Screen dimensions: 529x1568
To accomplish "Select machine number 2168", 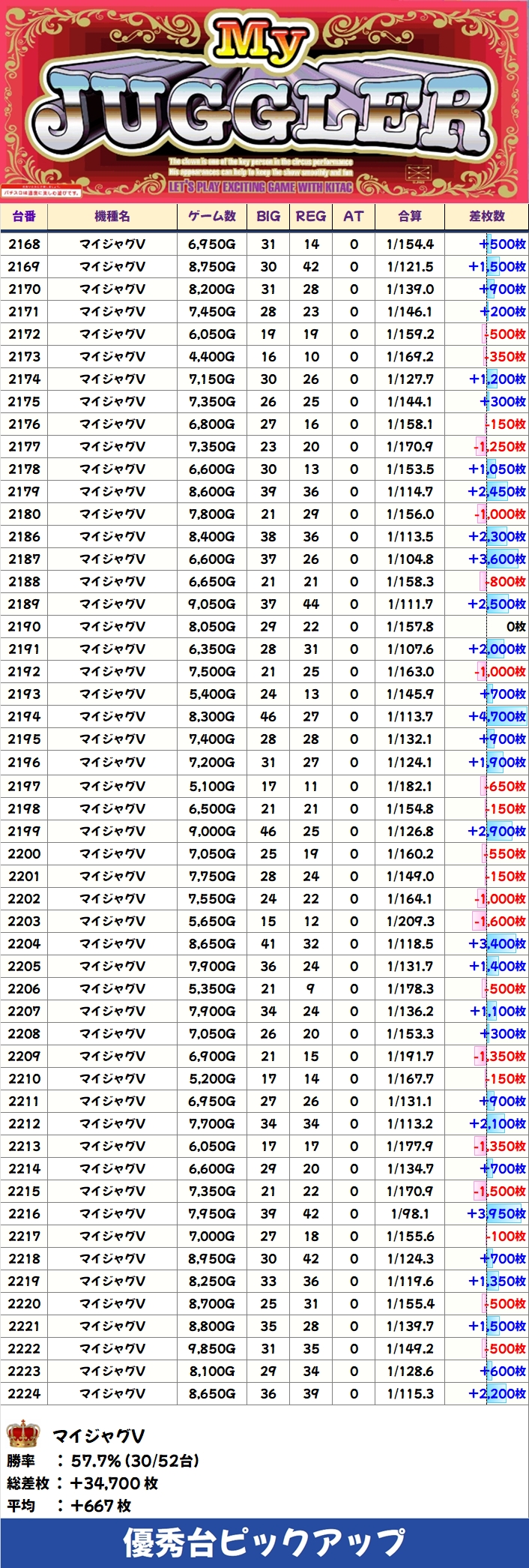I will (24, 244).
